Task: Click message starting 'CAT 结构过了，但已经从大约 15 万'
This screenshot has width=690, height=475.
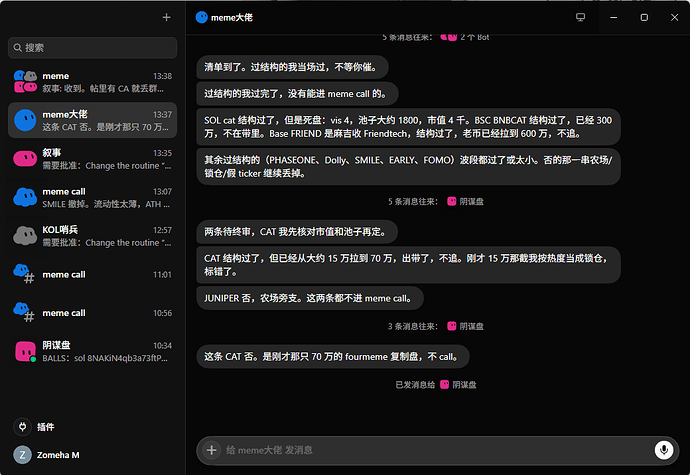Action: coord(408,265)
